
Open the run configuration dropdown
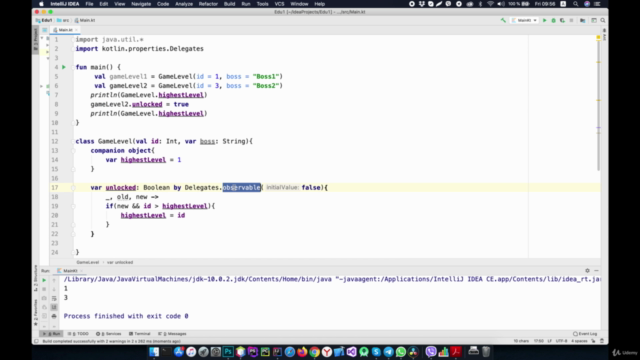pos(524,20)
